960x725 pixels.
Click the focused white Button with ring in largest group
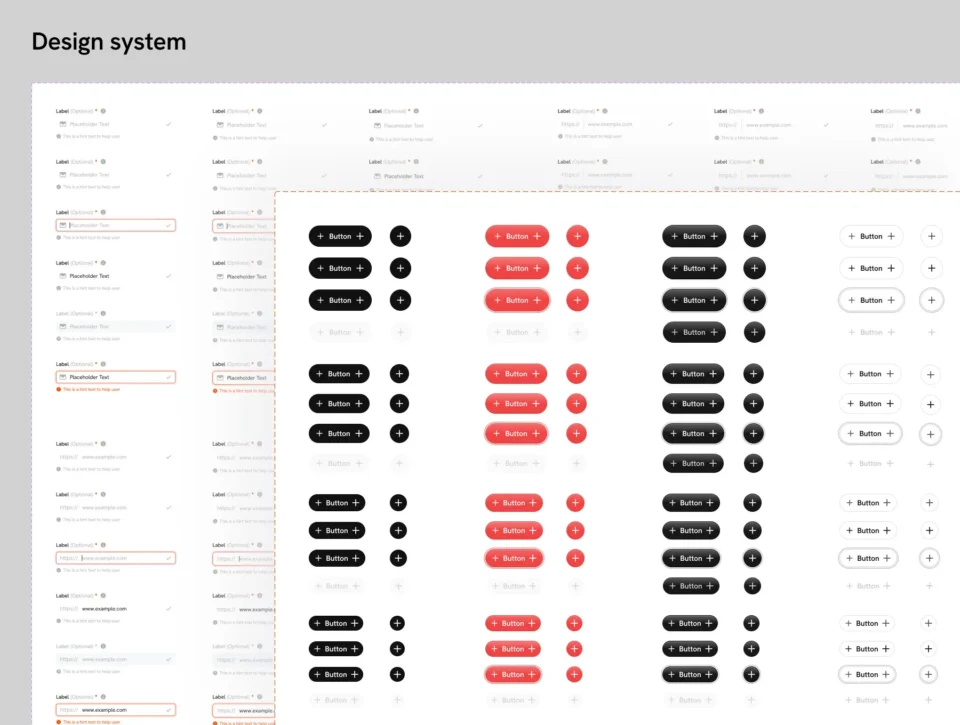pos(871,300)
